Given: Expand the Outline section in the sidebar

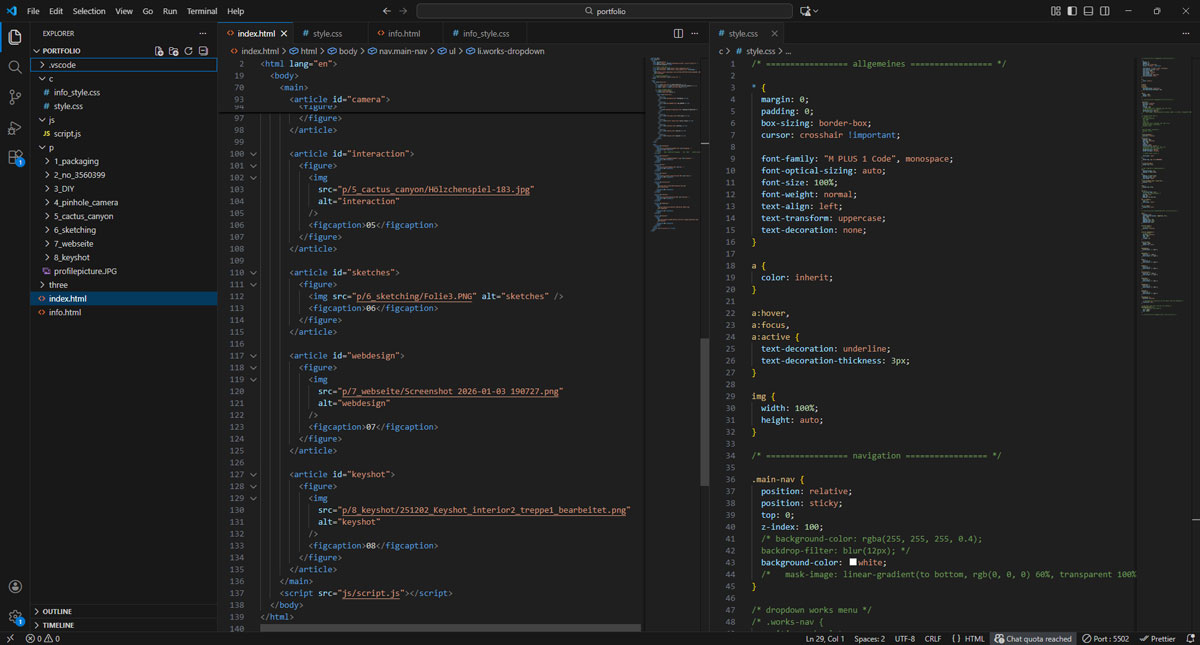Looking at the screenshot, I should [x=55, y=611].
